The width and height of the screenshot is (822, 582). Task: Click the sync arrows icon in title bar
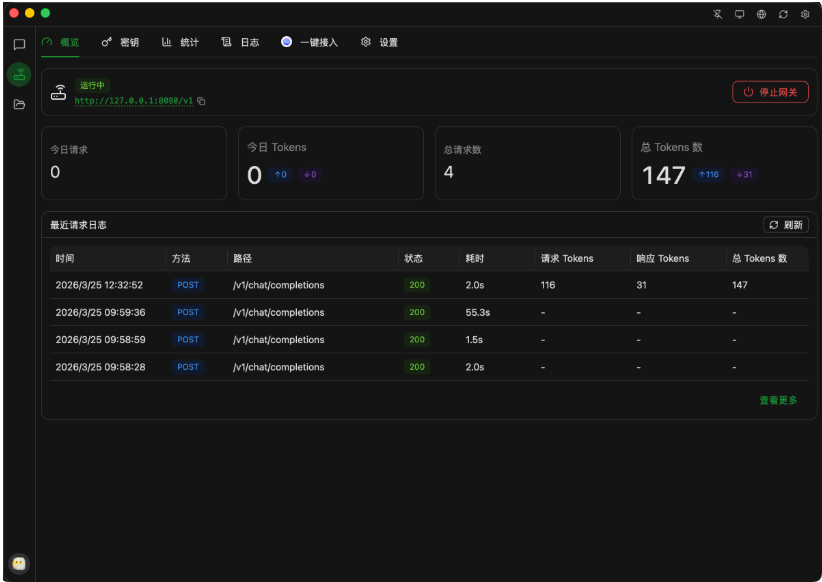pyautogui.click(x=783, y=14)
